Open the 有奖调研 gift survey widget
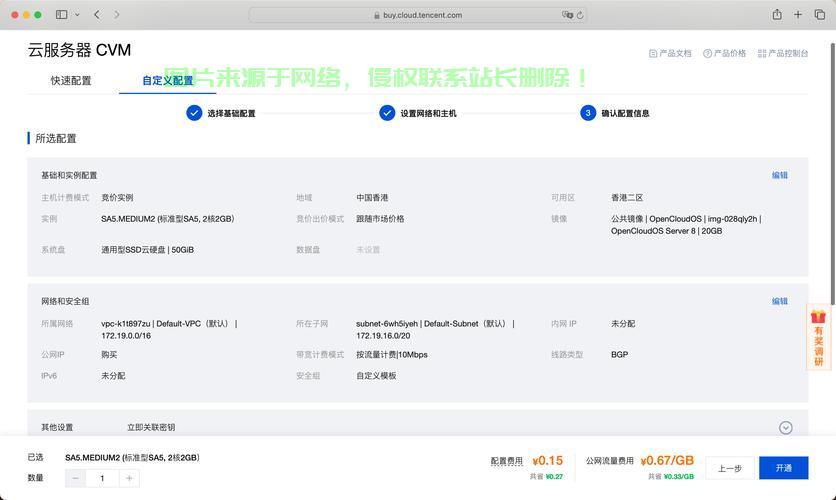Viewport: 836px width, 500px height. pyautogui.click(x=818, y=337)
